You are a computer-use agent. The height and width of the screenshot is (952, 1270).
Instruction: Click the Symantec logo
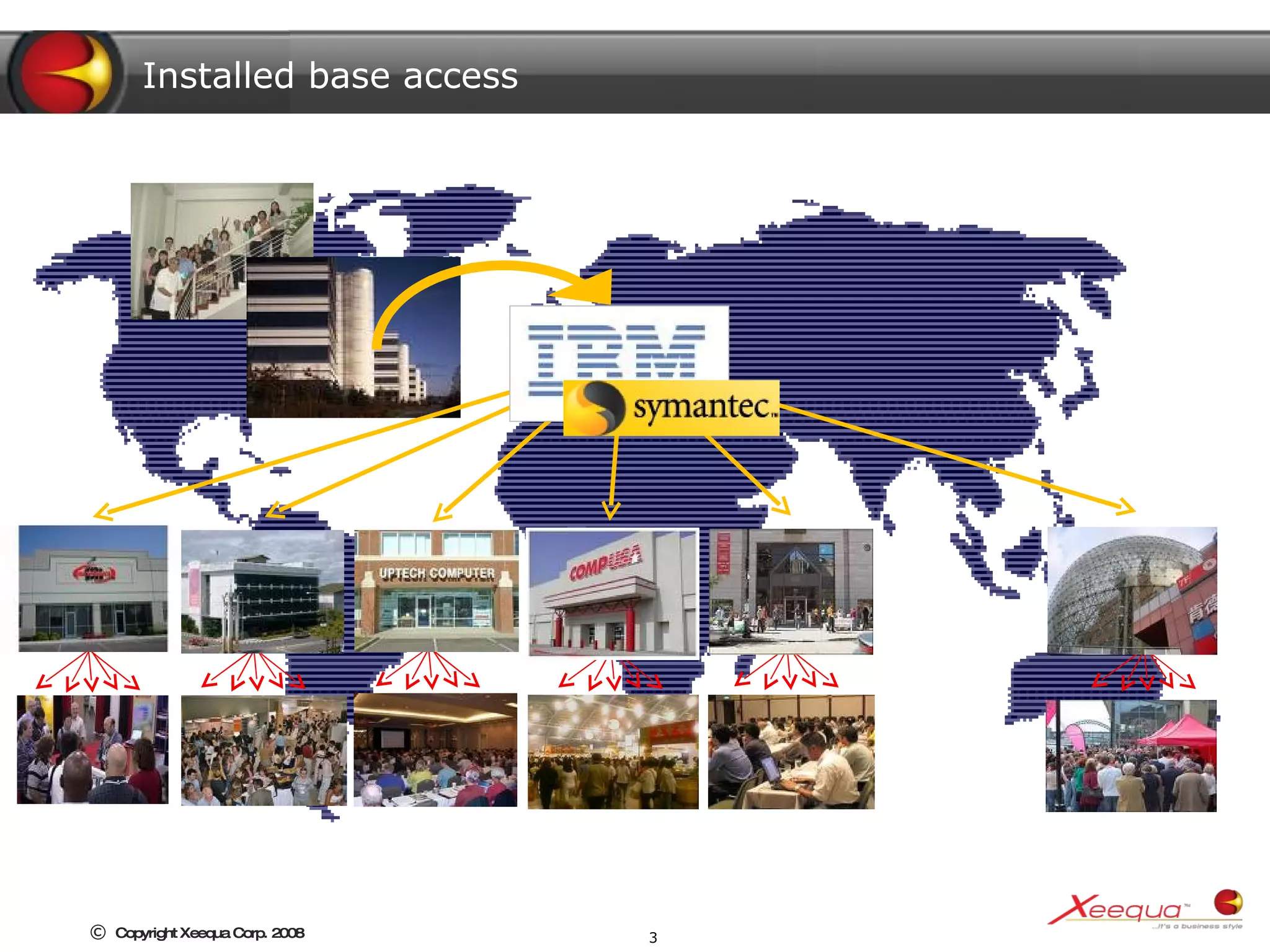click(x=672, y=408)
